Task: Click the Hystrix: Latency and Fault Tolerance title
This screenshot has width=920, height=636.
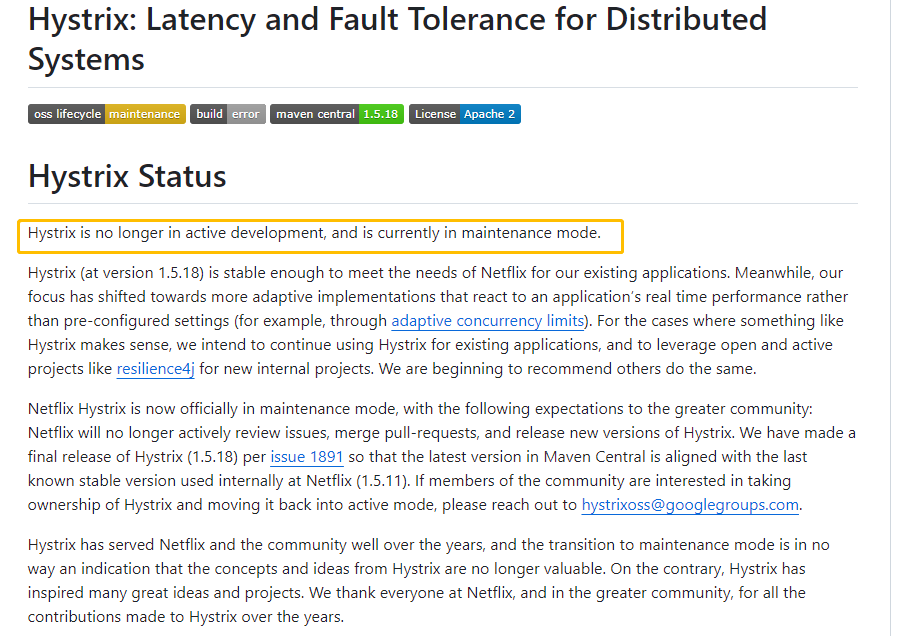Action: [398, 39]
